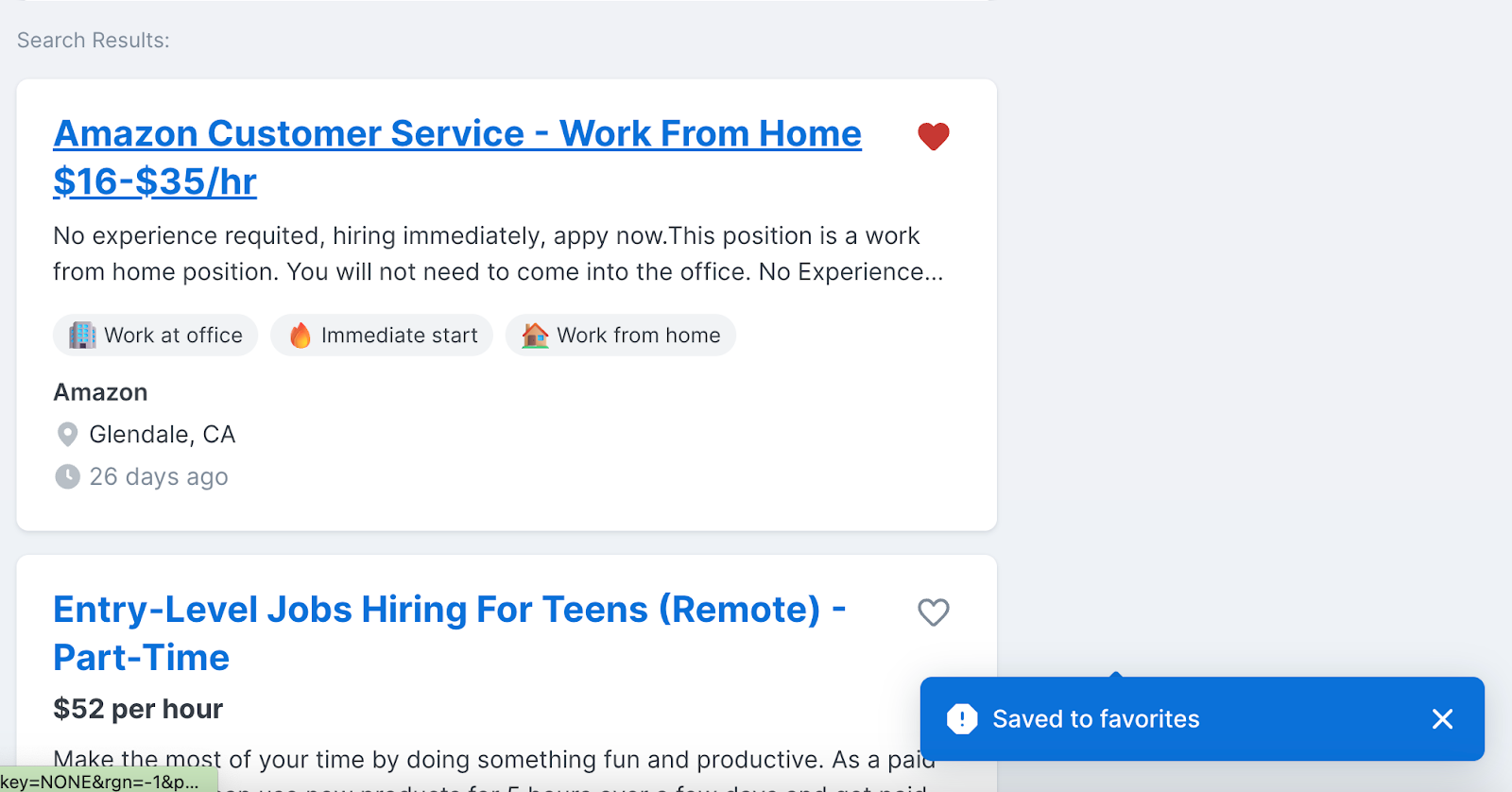The height and width of the screenshot is (792, 1512).
Task: Open the Amazon Customer Service job link
Action: (x=457, y=157)
